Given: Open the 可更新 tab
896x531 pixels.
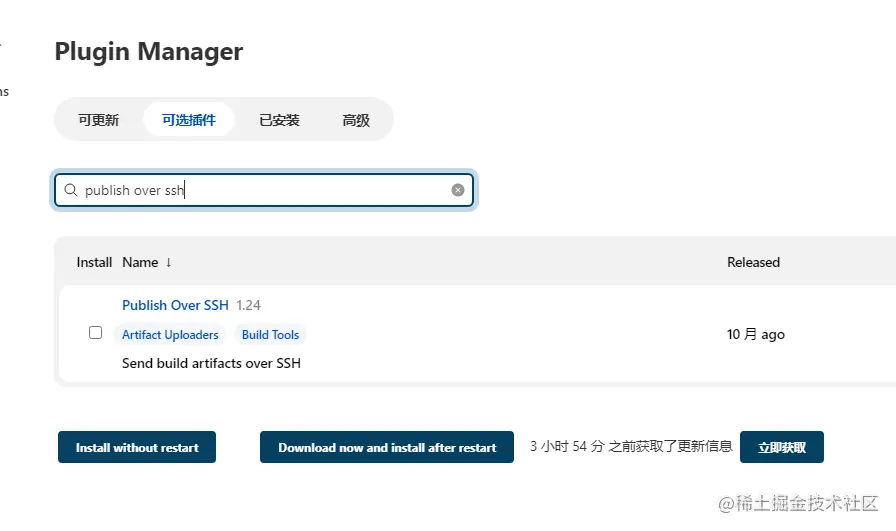Looking at the screenshot, I should 98,120.
